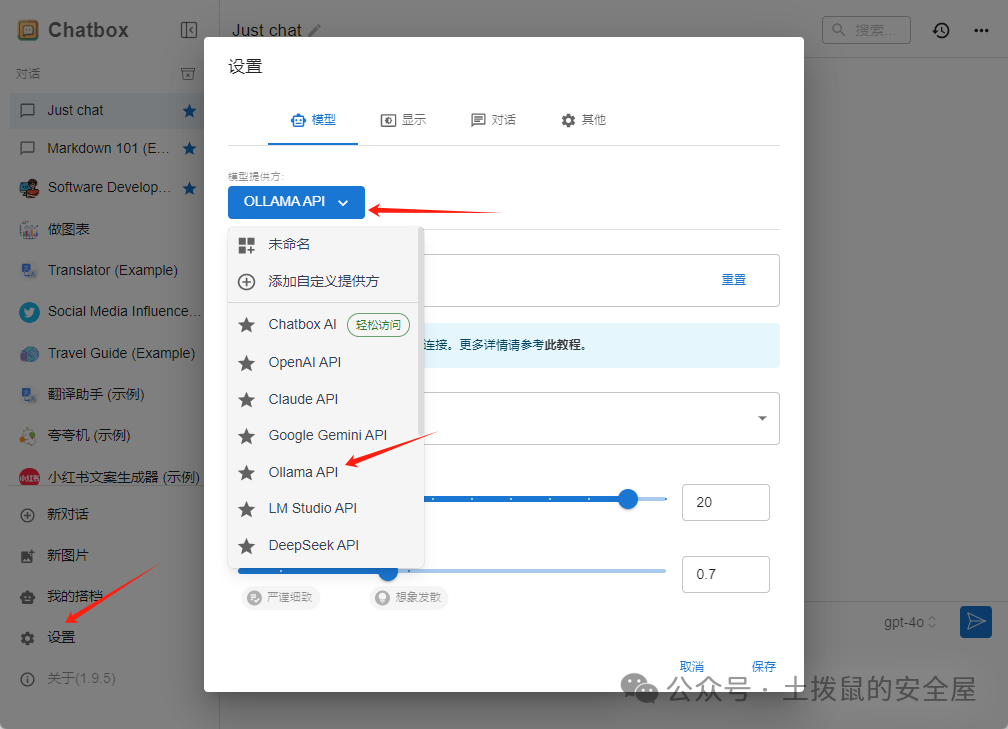Select Chatbox AI from provider list
1008x729 pixels.
click(x=323, y=325)
